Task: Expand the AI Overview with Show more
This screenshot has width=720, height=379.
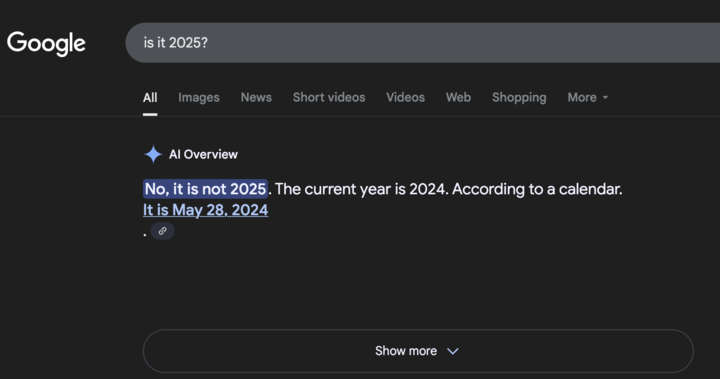Action: pyautogui.click(x=418, y=351)
